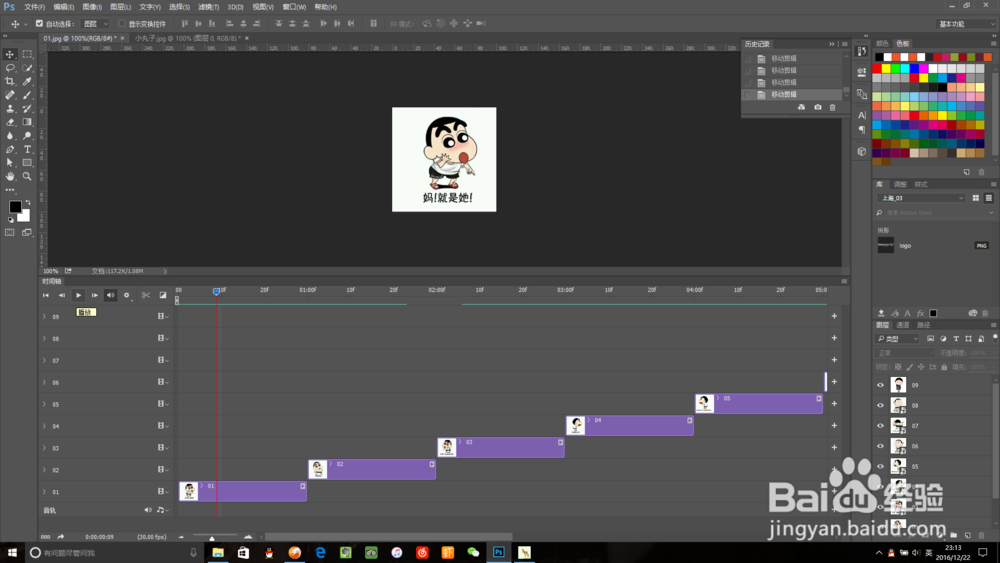Select the Hand tool

coord(10,176)
